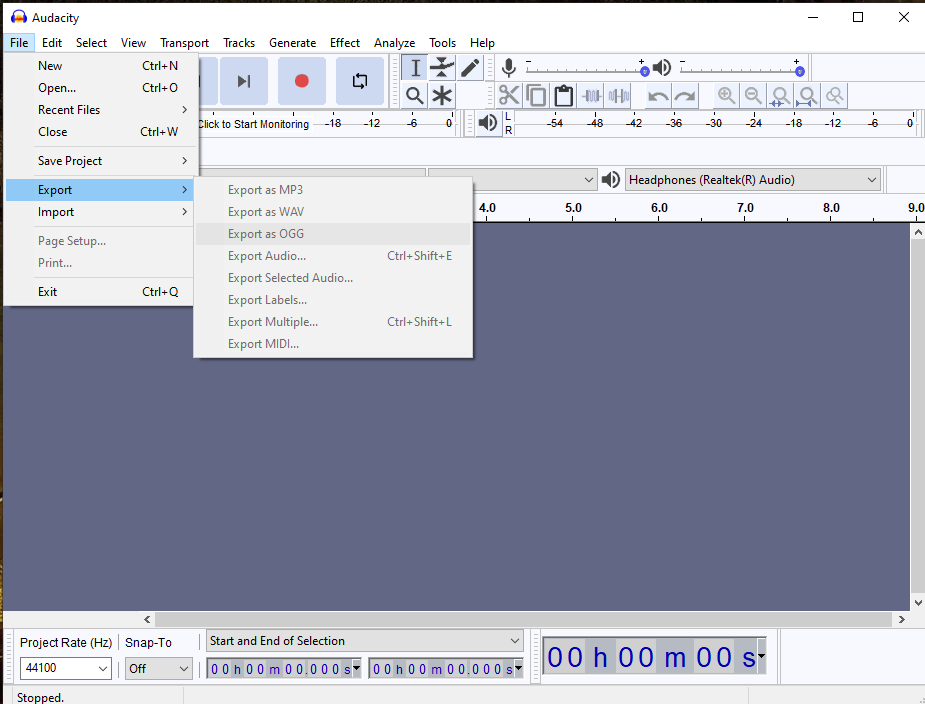This screenshot has width=925, height=704.
Task: Click the 6.0 mark on timeline ruler
Action: (x=659, y=208)
